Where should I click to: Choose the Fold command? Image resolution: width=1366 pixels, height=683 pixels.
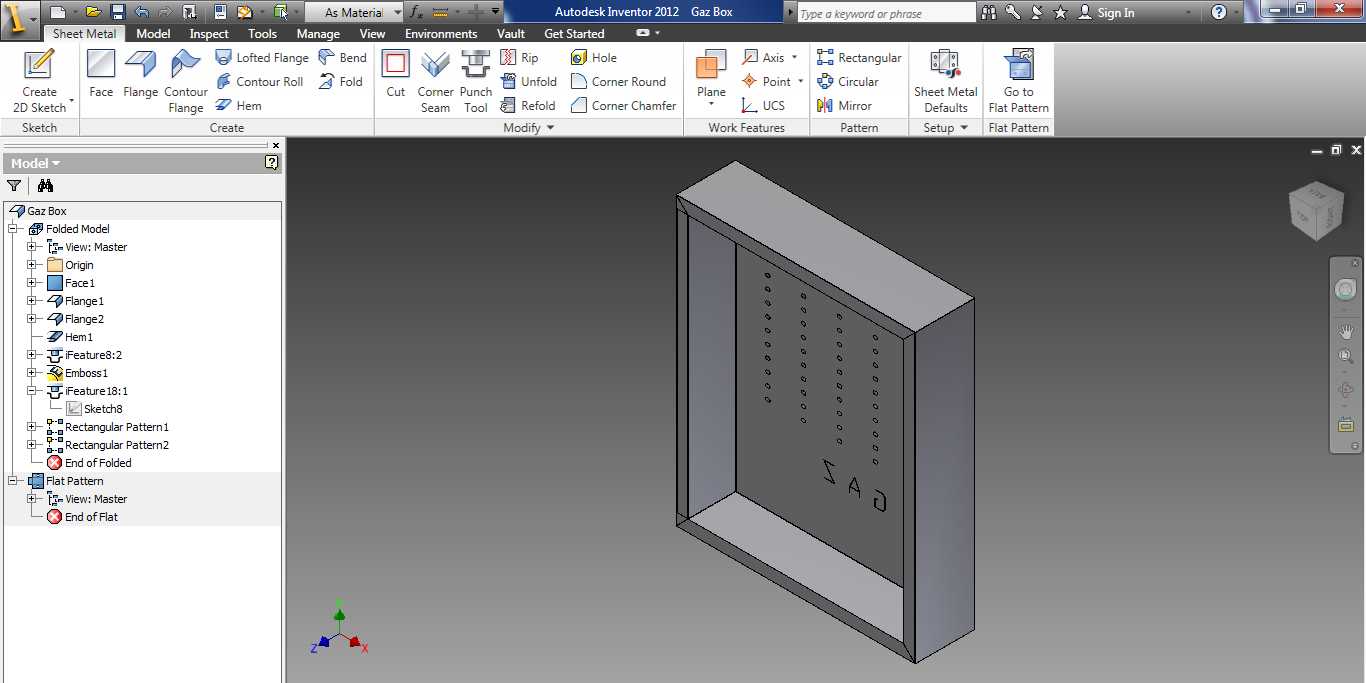pos(340,82)
